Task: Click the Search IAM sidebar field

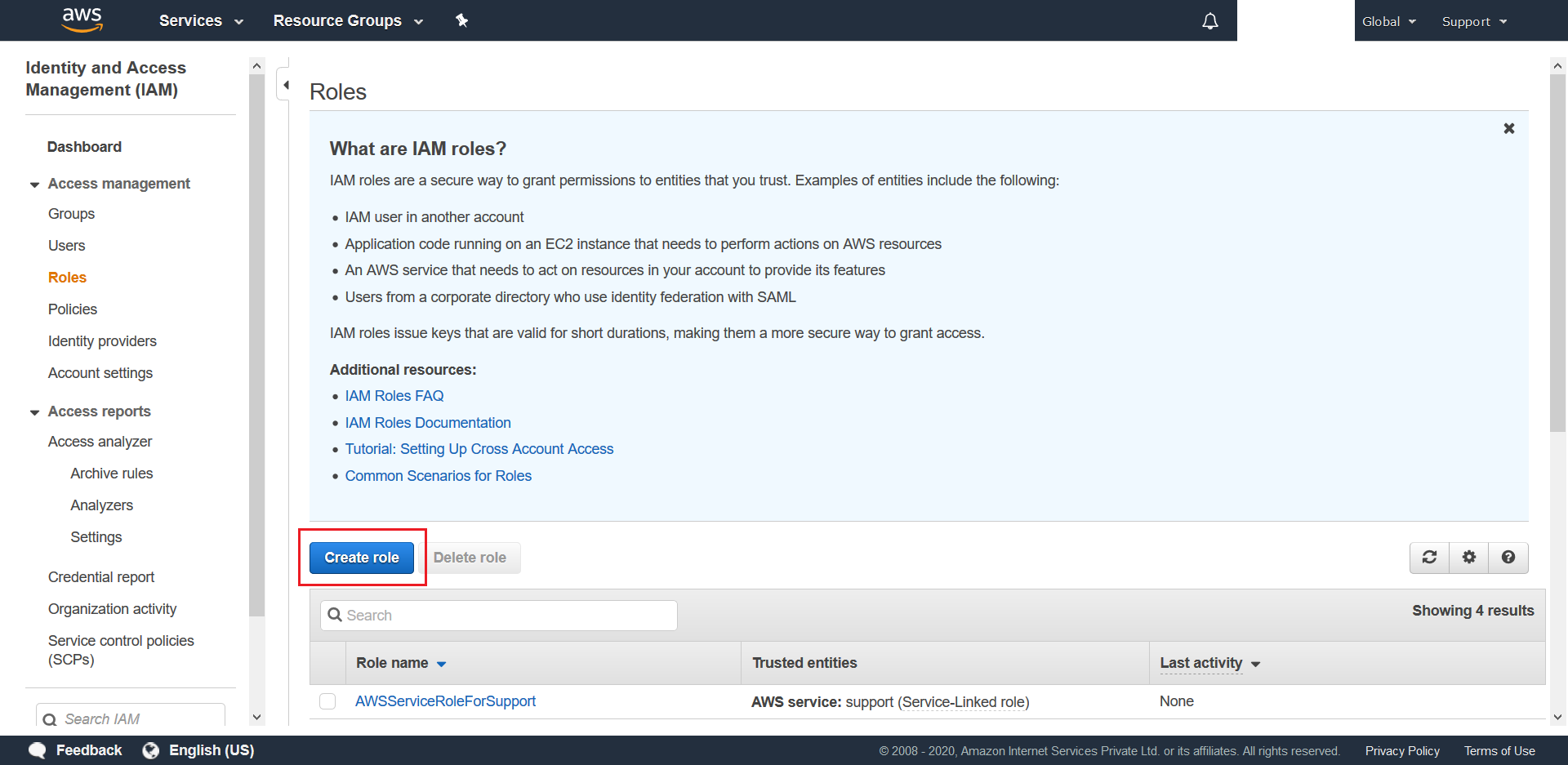Action: coord(131,716)
